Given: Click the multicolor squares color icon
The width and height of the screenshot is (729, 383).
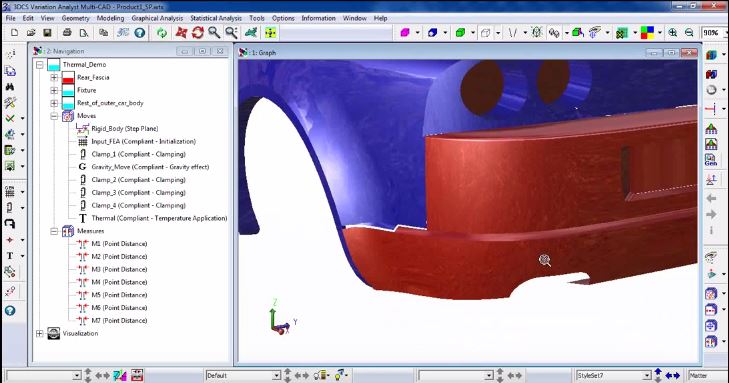Looking at the screenshot, I should pyautogui.click(x=647, y=33).
